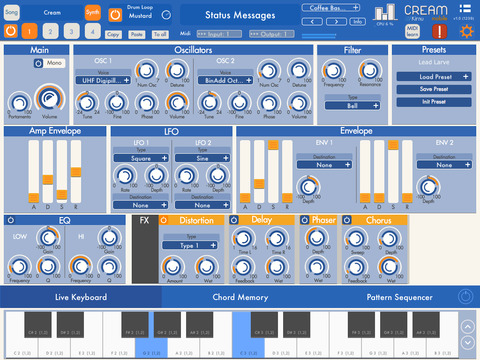Open the settings gear icon
Screen dimensions: 480x360
click(466, 32)
